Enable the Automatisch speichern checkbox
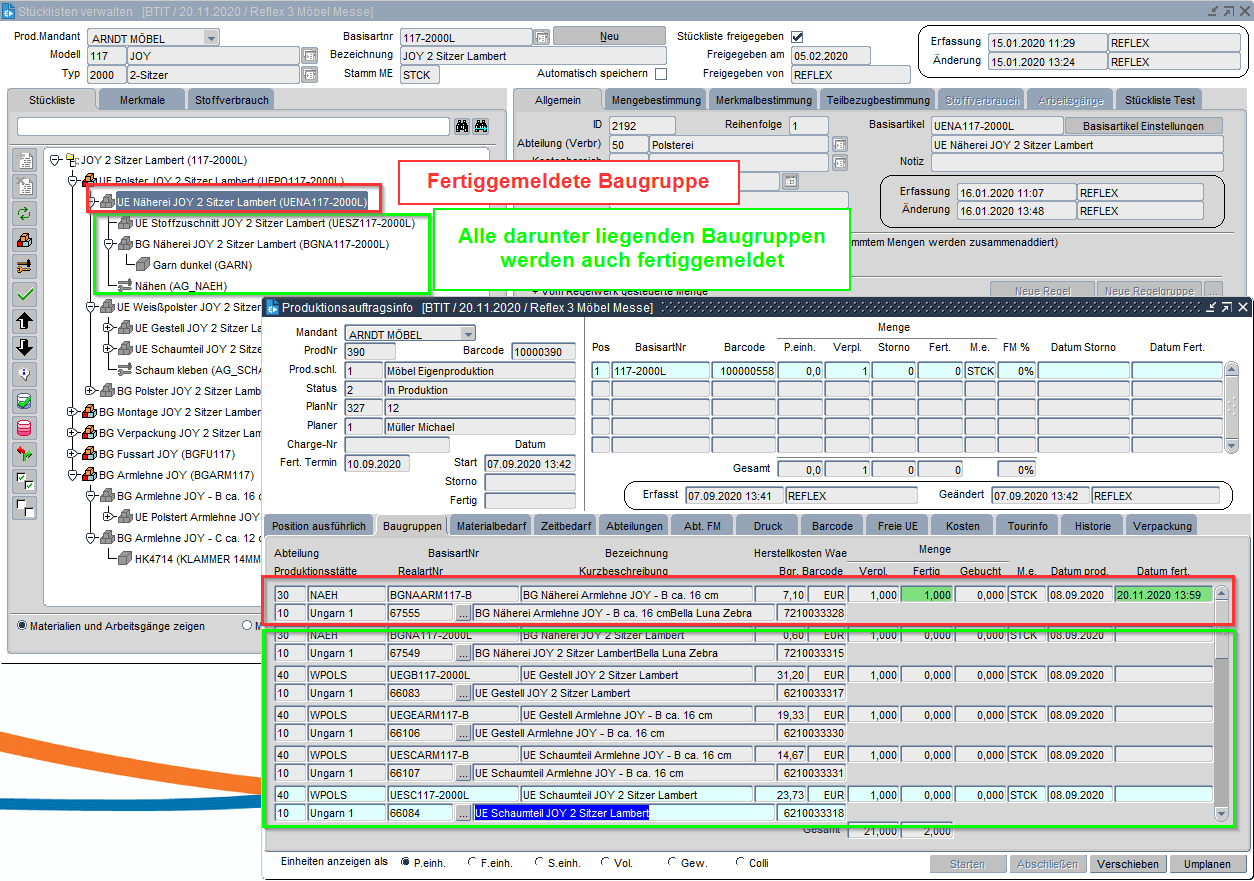 pos(661,74)
